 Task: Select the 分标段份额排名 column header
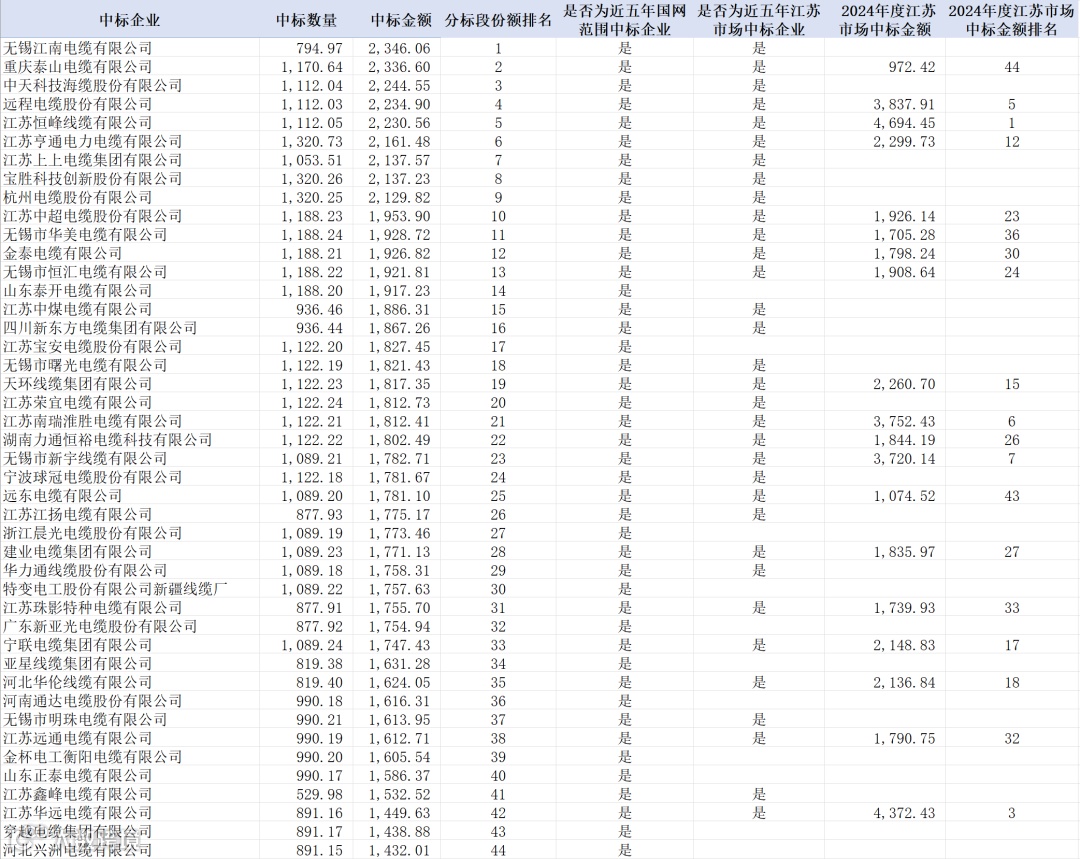point(498,20)
